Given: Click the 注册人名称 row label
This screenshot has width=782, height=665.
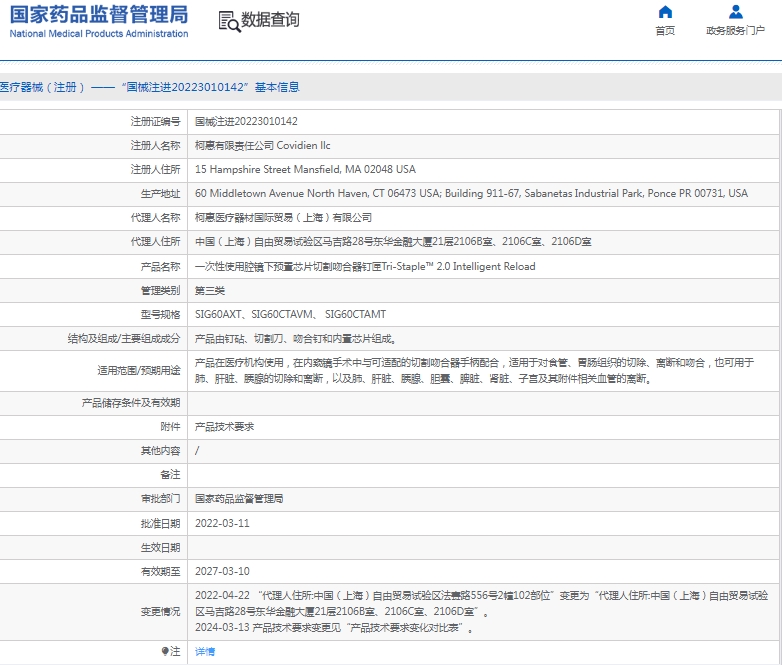Looking at the screenshot, I should coord(155,145).
